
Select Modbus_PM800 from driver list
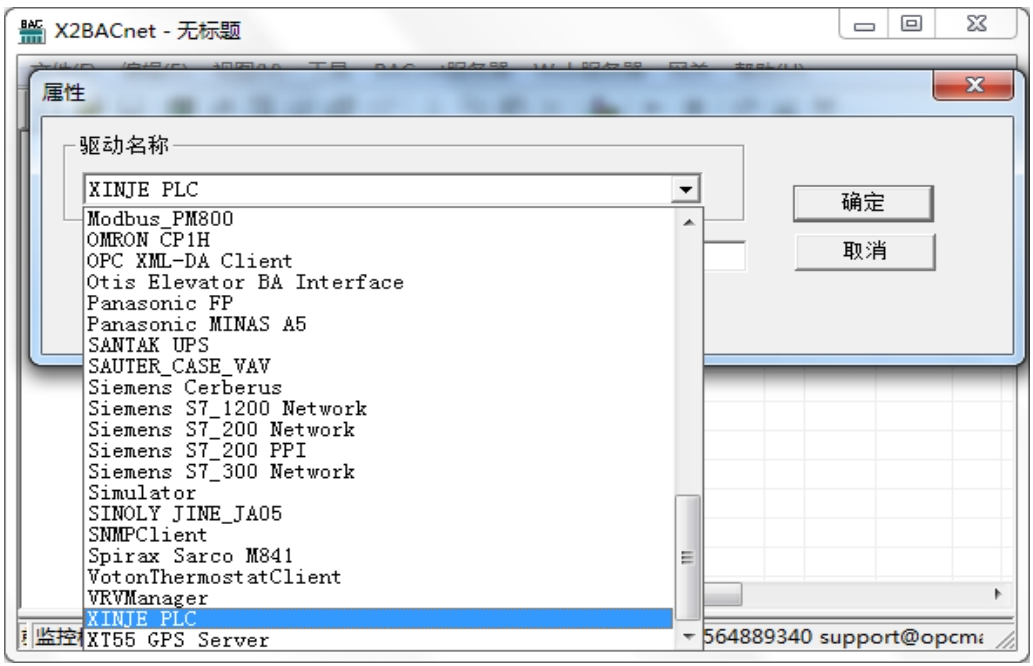(379, 218)
